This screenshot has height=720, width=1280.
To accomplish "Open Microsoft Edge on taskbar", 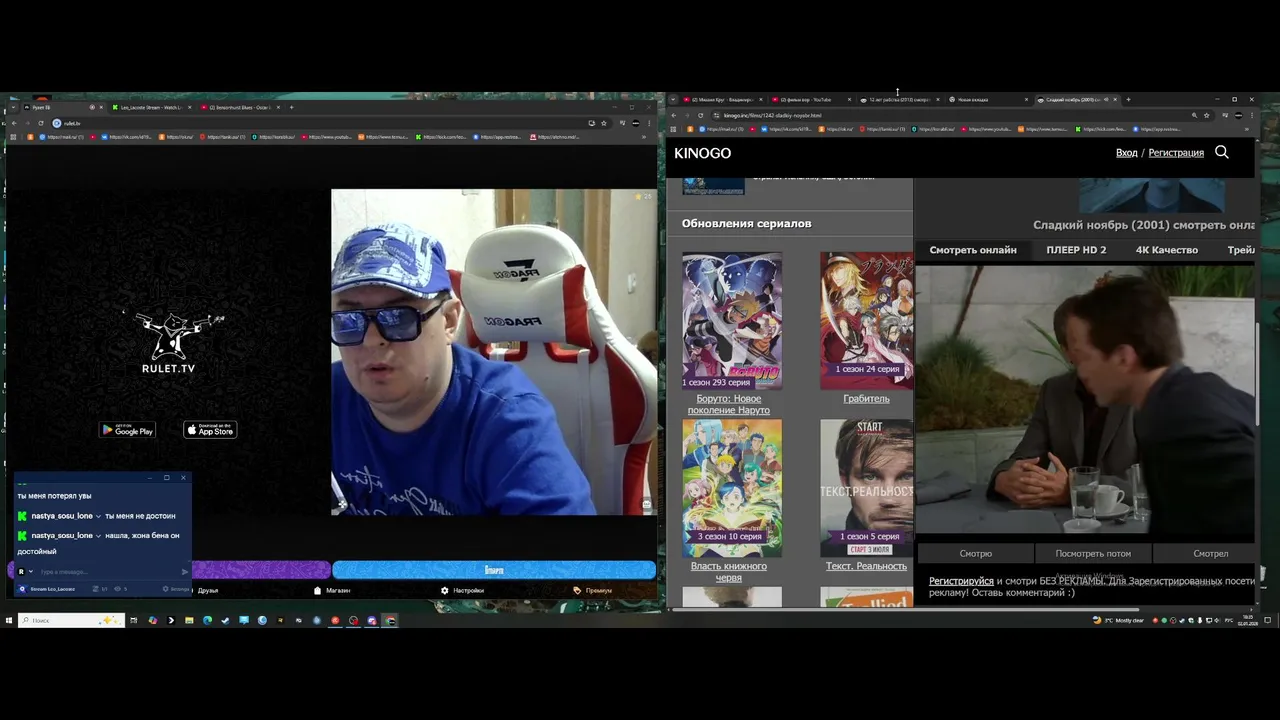I will pos(207,620).
